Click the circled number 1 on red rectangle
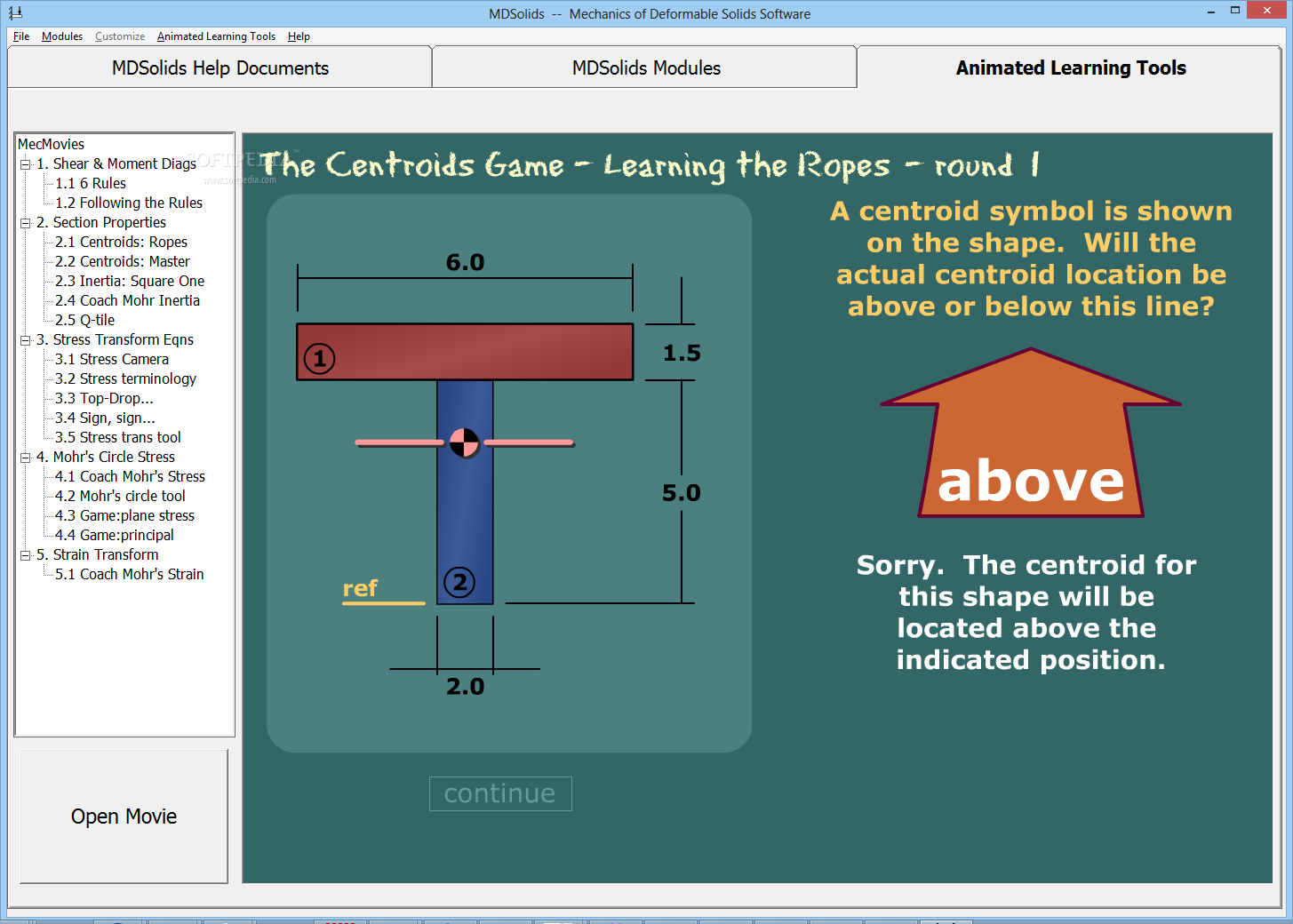The image size is (1293, 924). (x=320, y=359)
